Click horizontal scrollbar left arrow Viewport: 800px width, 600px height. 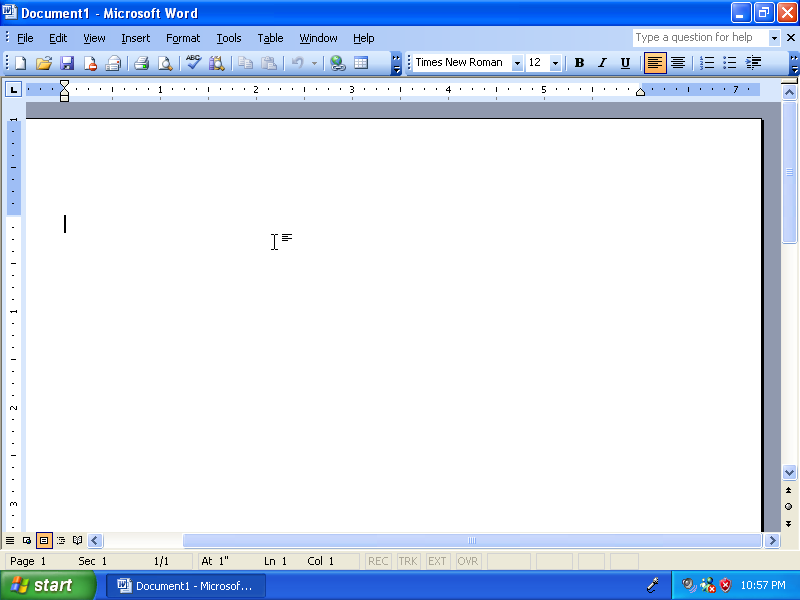(95, 540)
